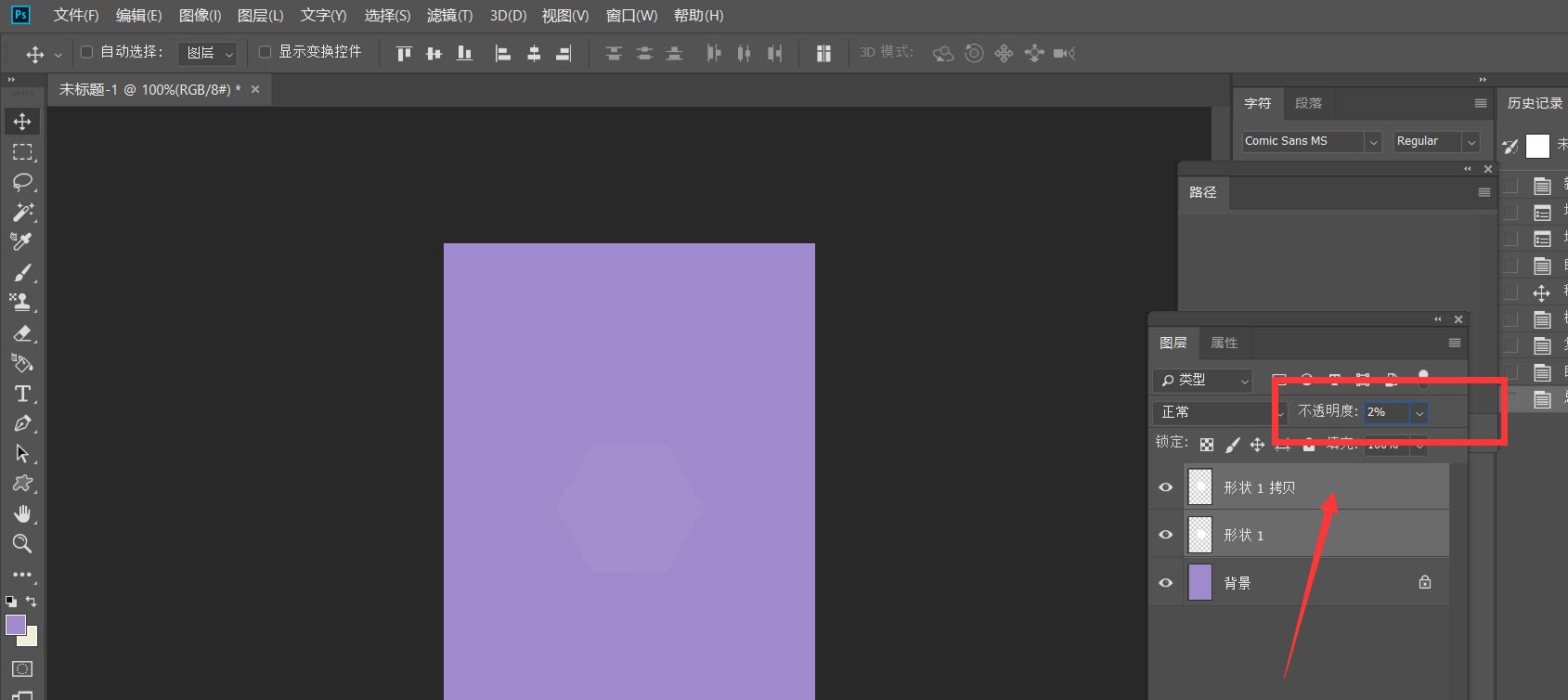Lock layer position icon
Screen dimensions: 1568x700
point(1257,445)
